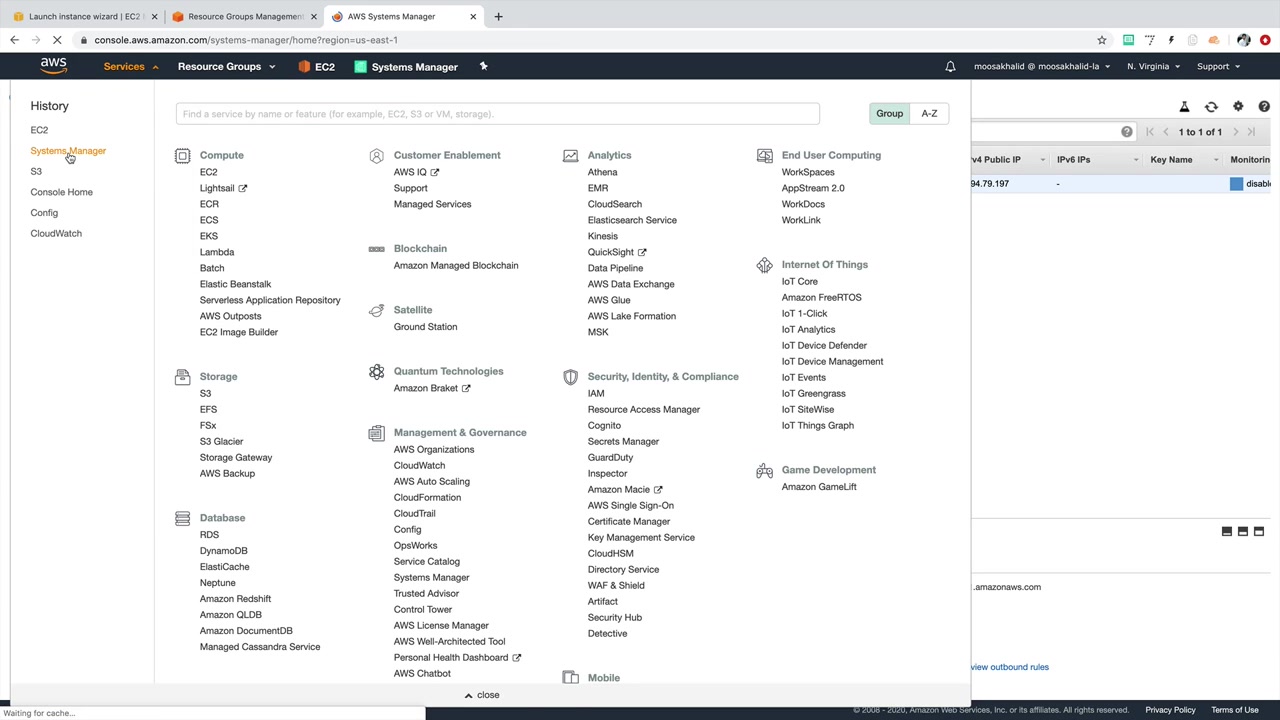Click the Game Development controller icon

click(764, 470)
